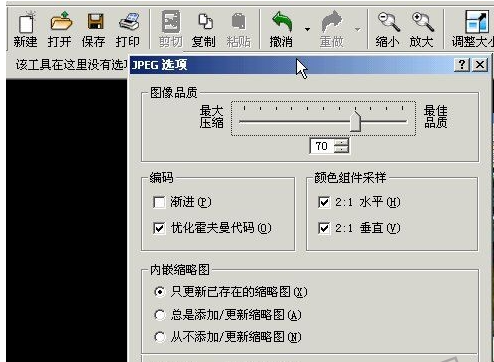
Task: Enable the 渐进 (P) progressive checkbox
Action: [159, 202]
